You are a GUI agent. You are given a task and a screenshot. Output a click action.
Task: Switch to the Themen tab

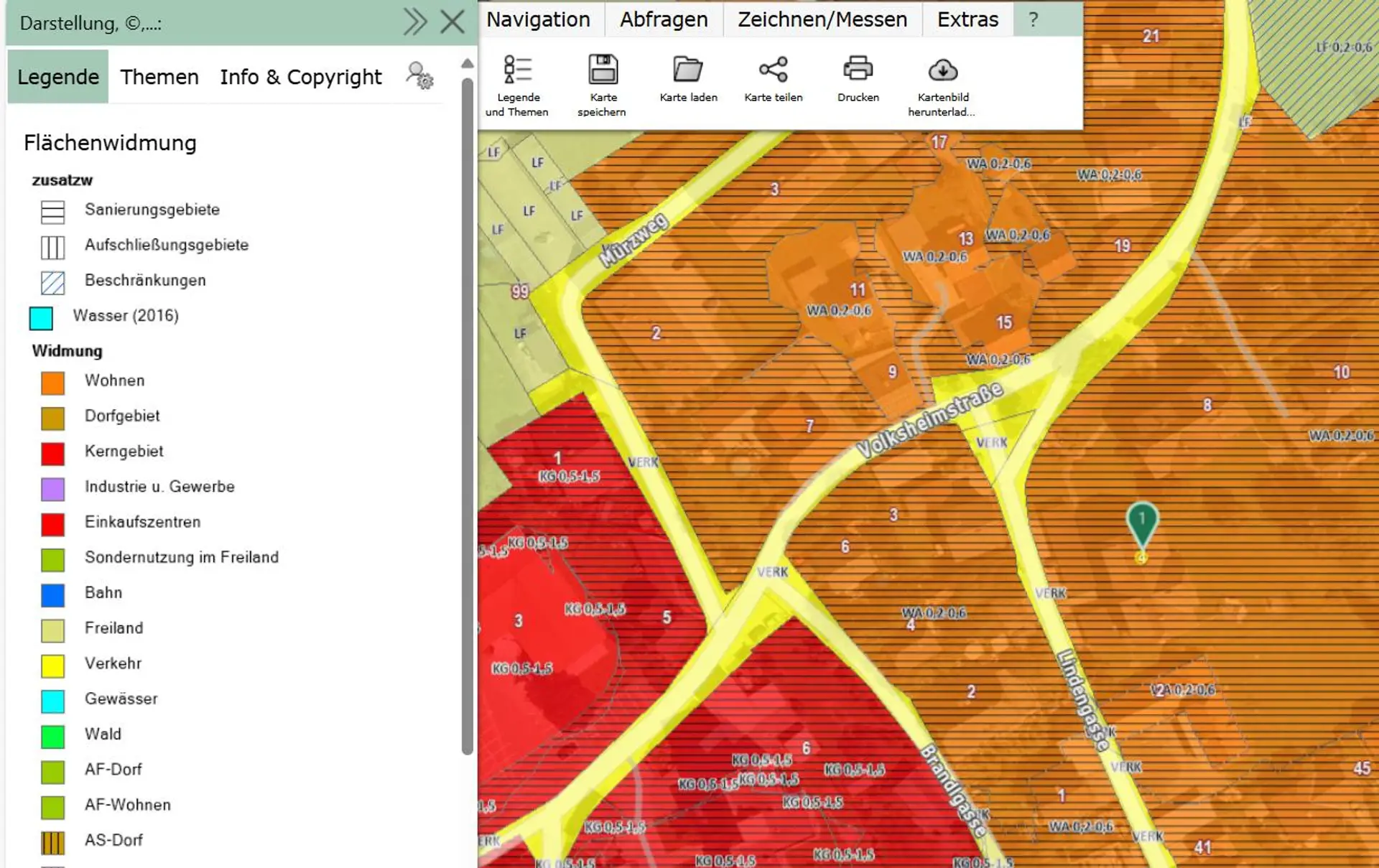(x=159, y=77)
